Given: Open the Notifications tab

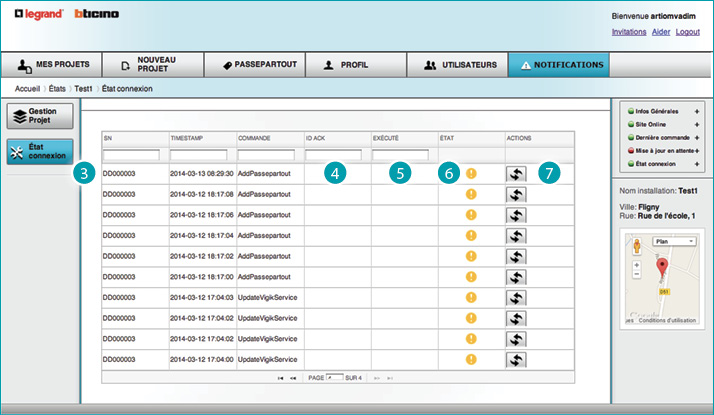Looking at the screenshot, I should (x=558, y=65).
